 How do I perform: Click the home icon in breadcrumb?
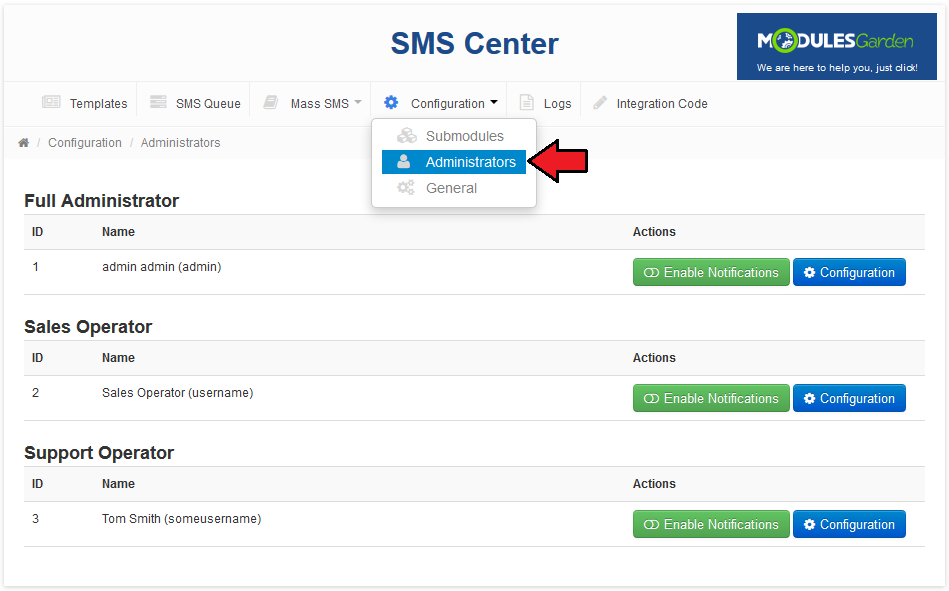24,143
